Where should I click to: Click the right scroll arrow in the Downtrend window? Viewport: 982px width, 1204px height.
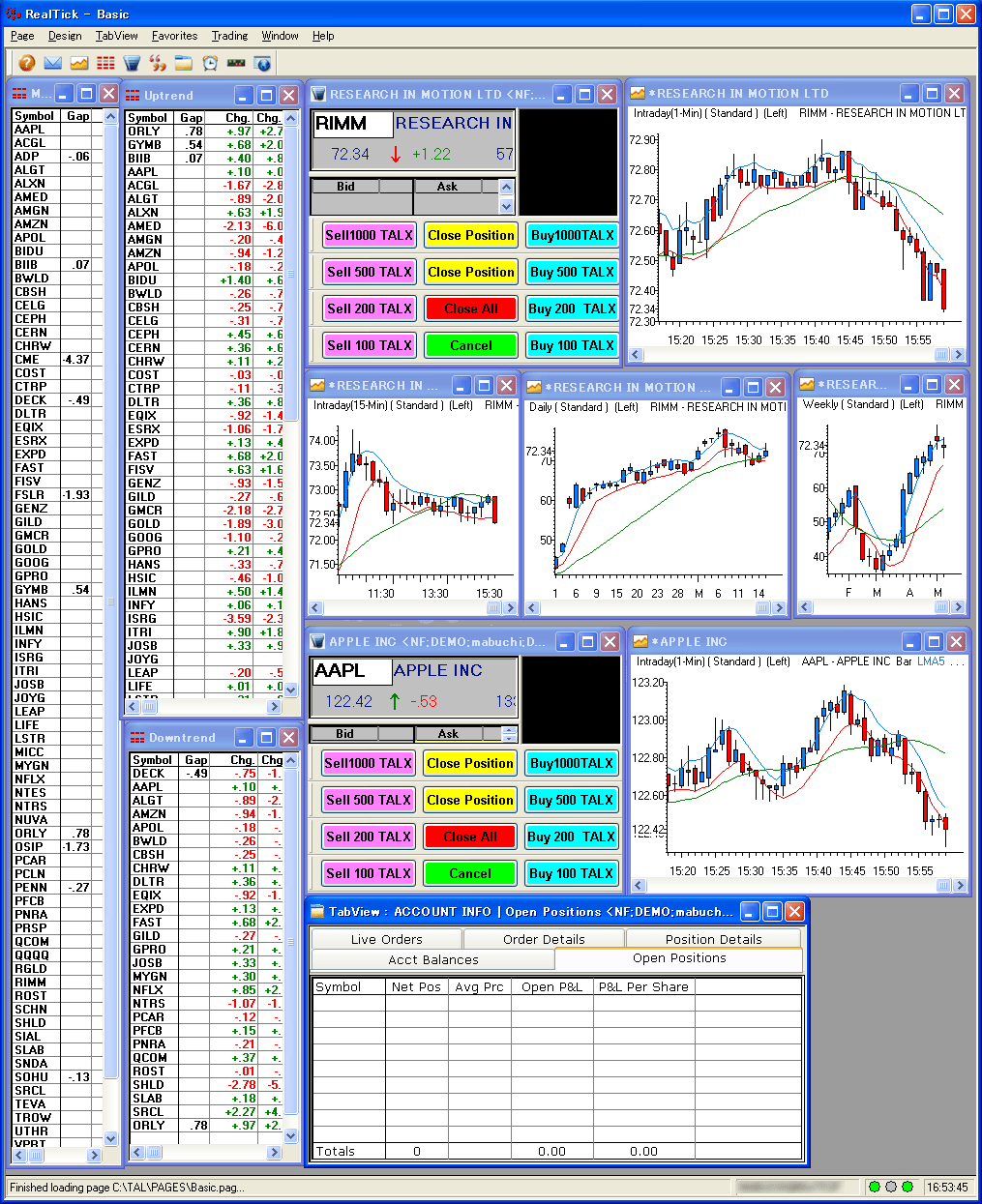pos(275,1152)
